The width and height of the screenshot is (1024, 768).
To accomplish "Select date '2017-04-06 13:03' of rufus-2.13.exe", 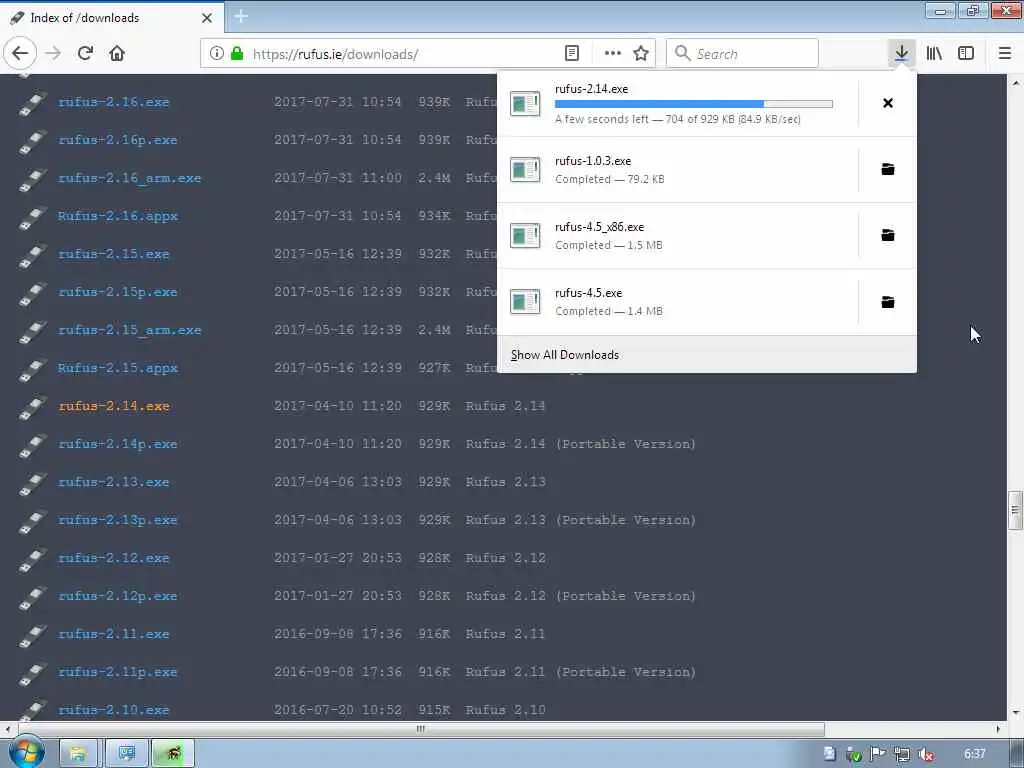I will (338, 482).
